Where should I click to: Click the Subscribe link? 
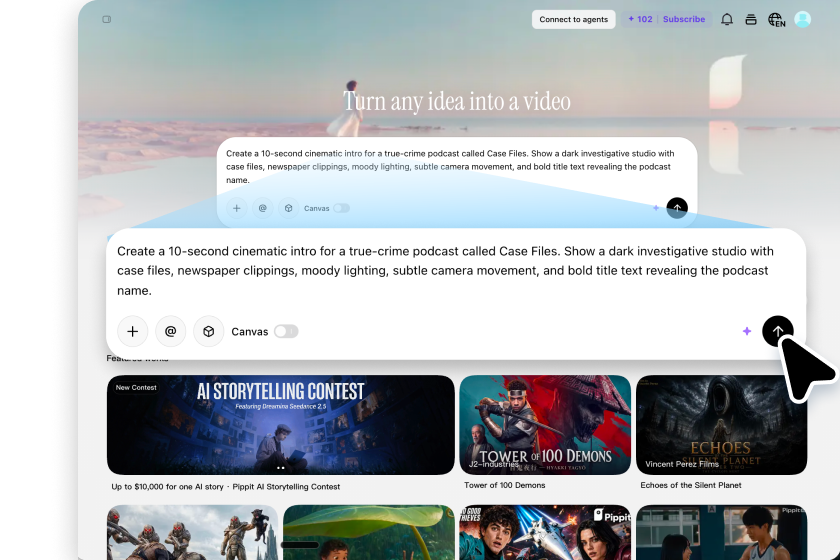click(x=684, y=19)
